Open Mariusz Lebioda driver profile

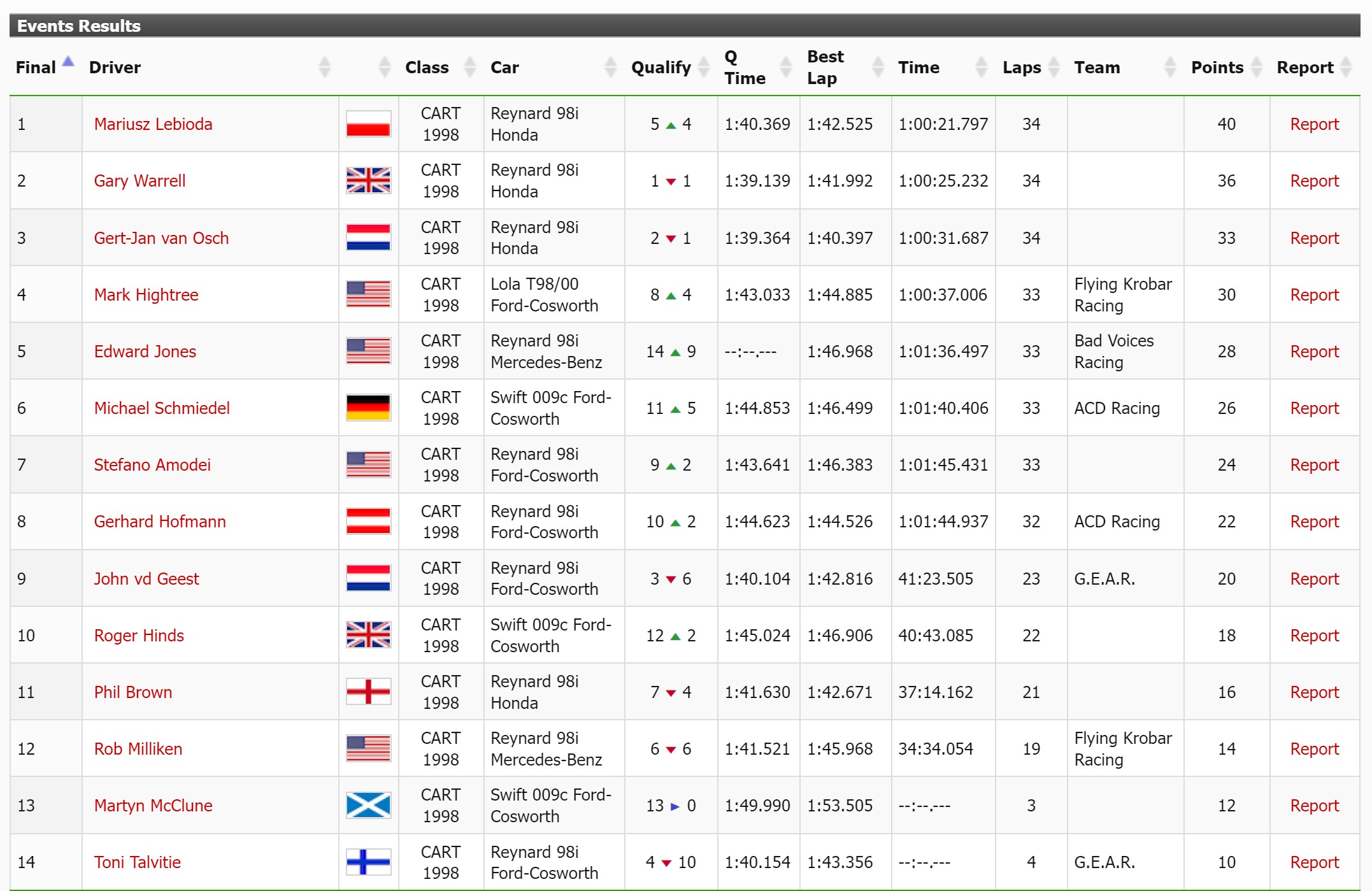[153, 124]
